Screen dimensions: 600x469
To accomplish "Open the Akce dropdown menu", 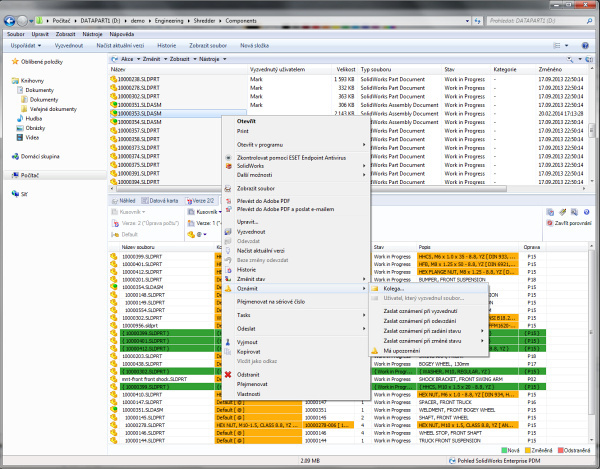I will pyautogui.click(x=130, y=59).
